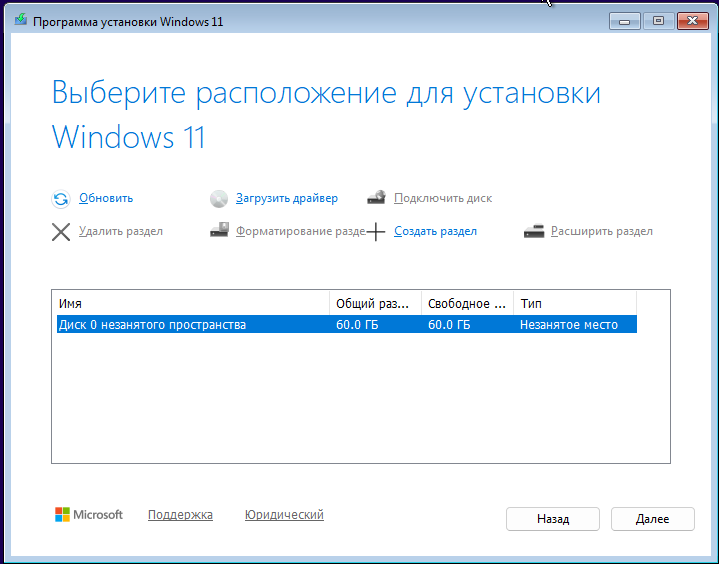The height and width of the screenshot is (564, 719).
Task: Open the Обновить link
Action: pyautogui.click(x=106, y=198)
